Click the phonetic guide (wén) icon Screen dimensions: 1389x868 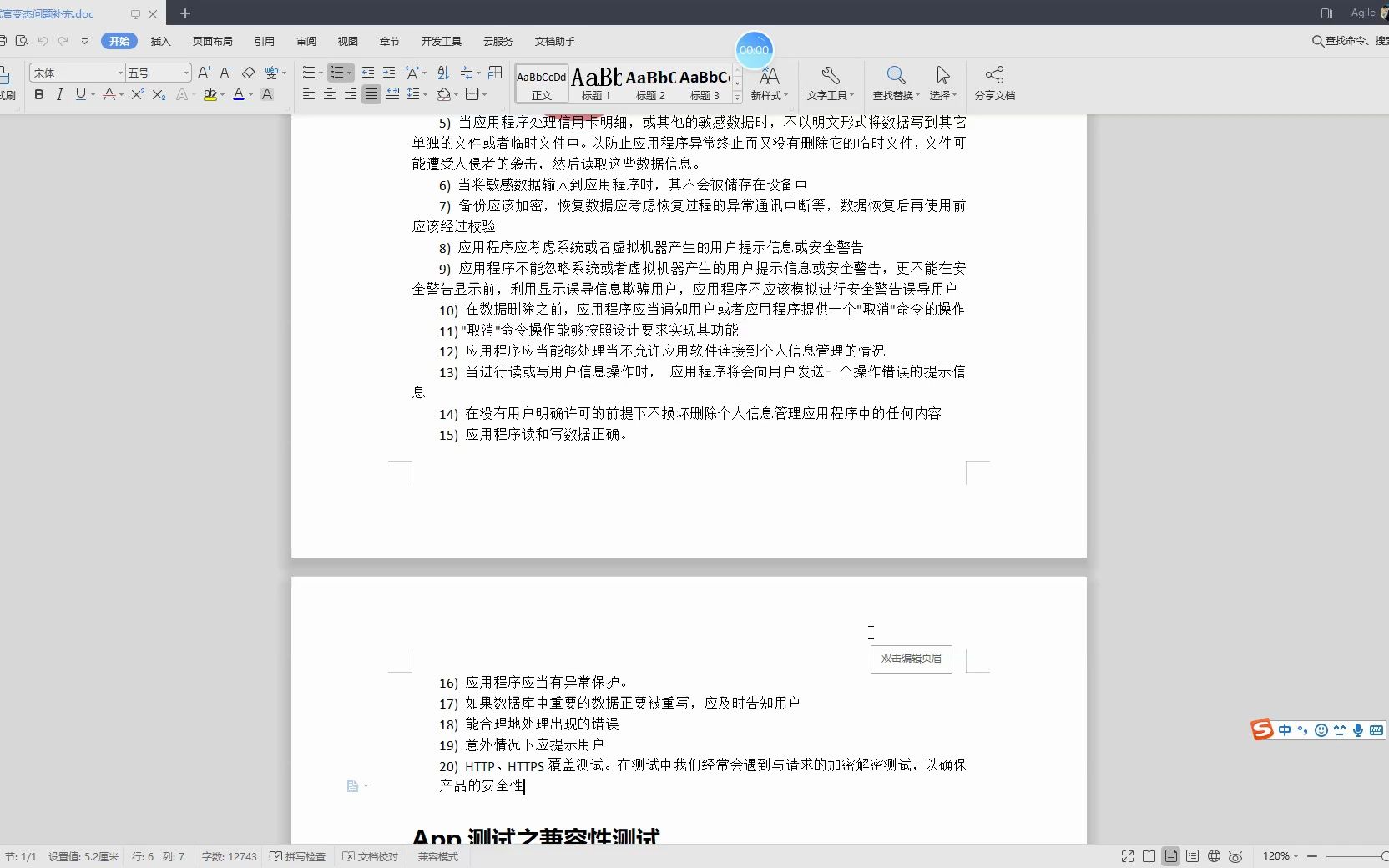click(x=270, y=73)
